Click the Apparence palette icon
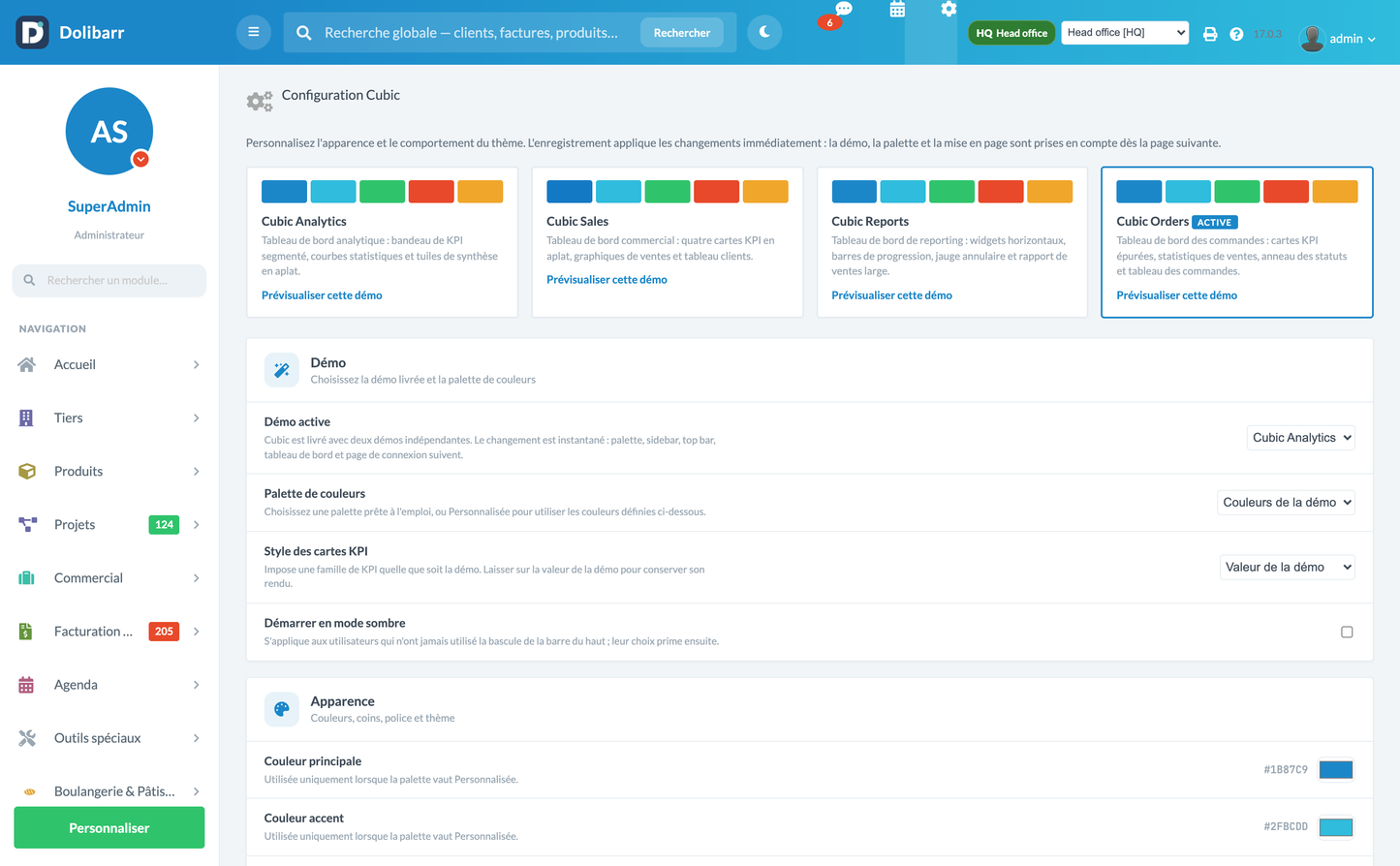This screenshot has width=1400, height=866. pos(282,709)
